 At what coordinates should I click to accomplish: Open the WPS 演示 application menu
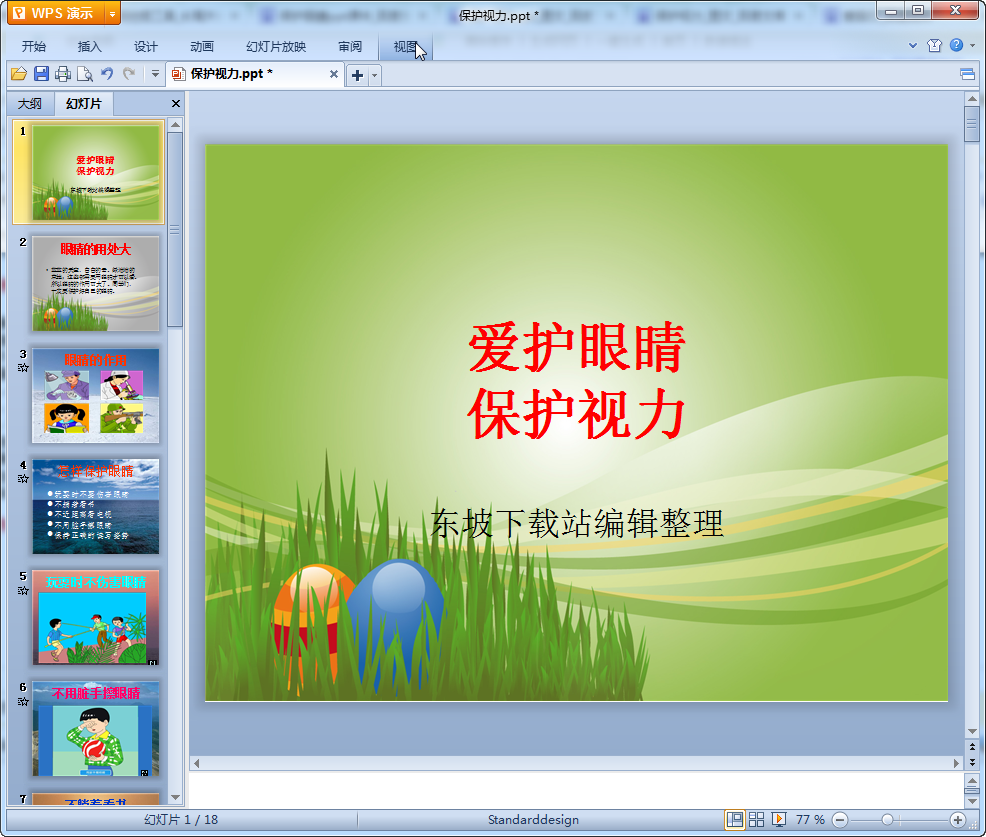pos(55,13)
